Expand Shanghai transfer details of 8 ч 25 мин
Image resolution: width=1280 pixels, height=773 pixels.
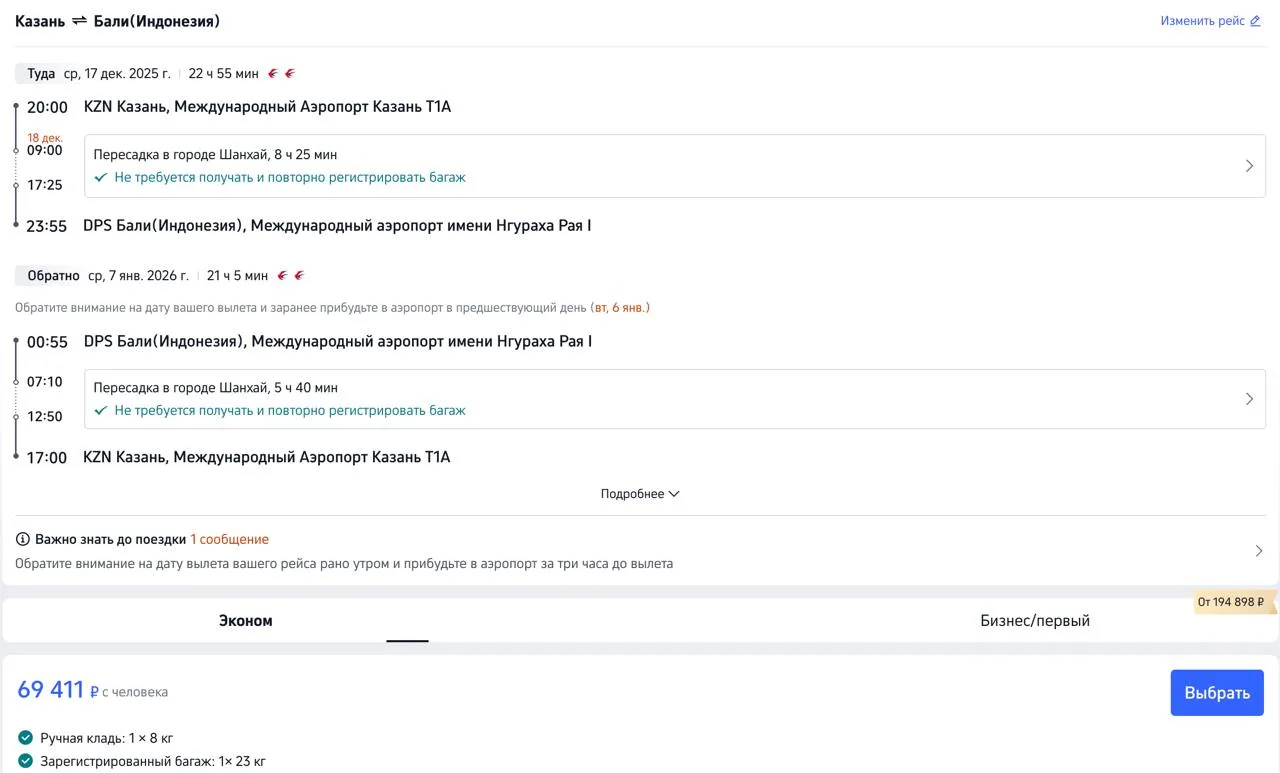(1249, 166)
